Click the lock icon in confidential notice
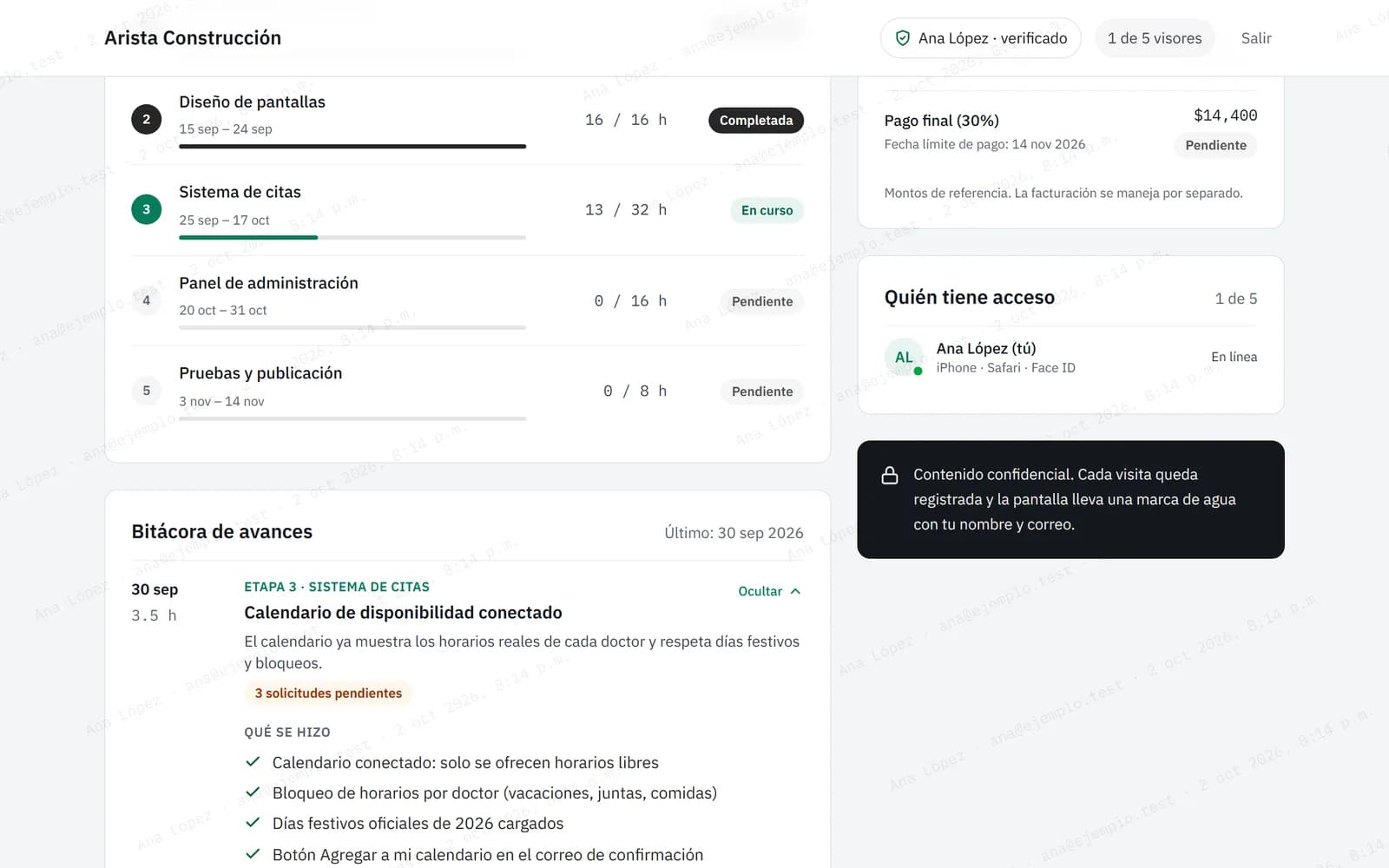 pos(890,476)
